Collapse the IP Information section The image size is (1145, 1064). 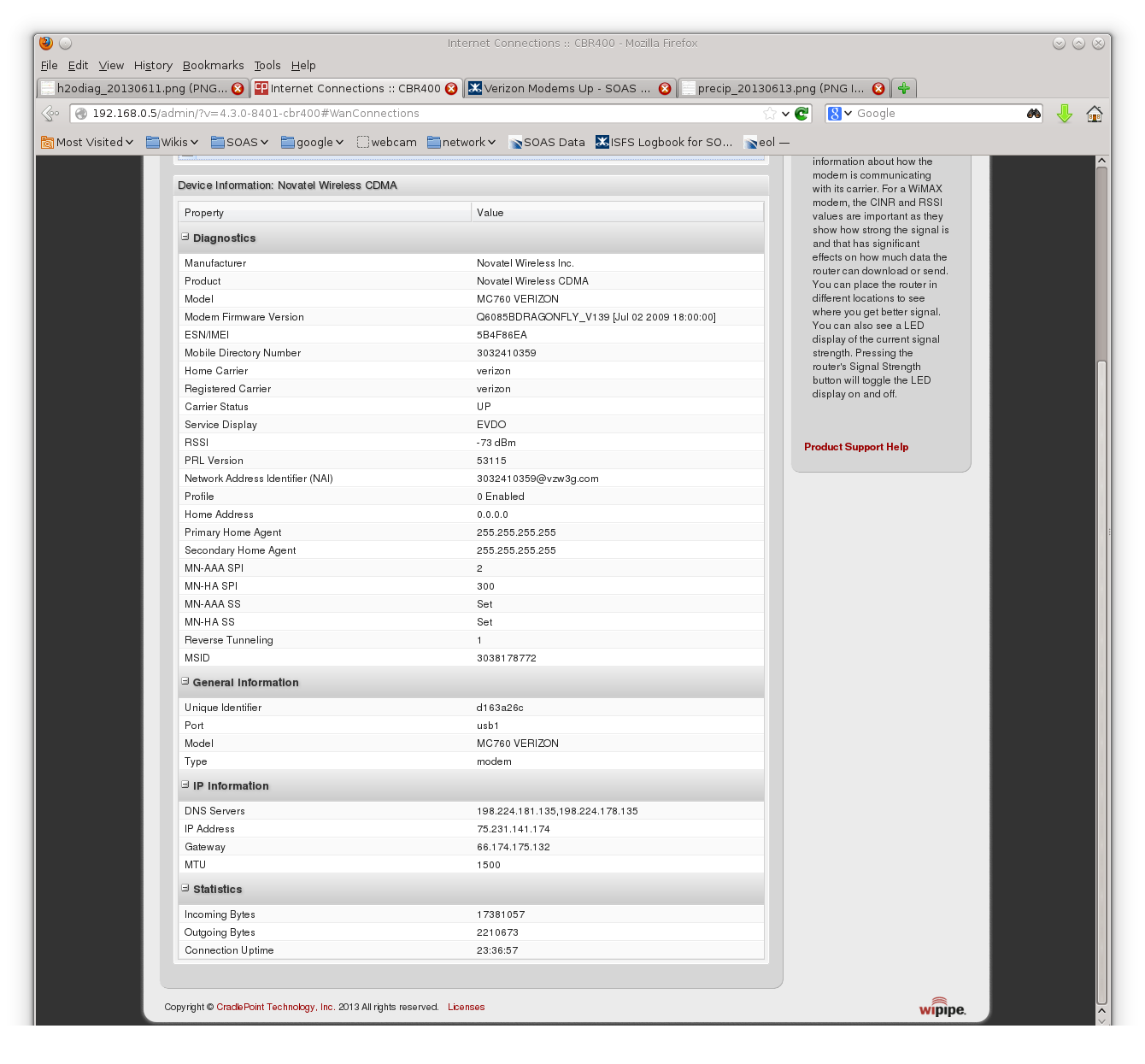click(185, 785)
